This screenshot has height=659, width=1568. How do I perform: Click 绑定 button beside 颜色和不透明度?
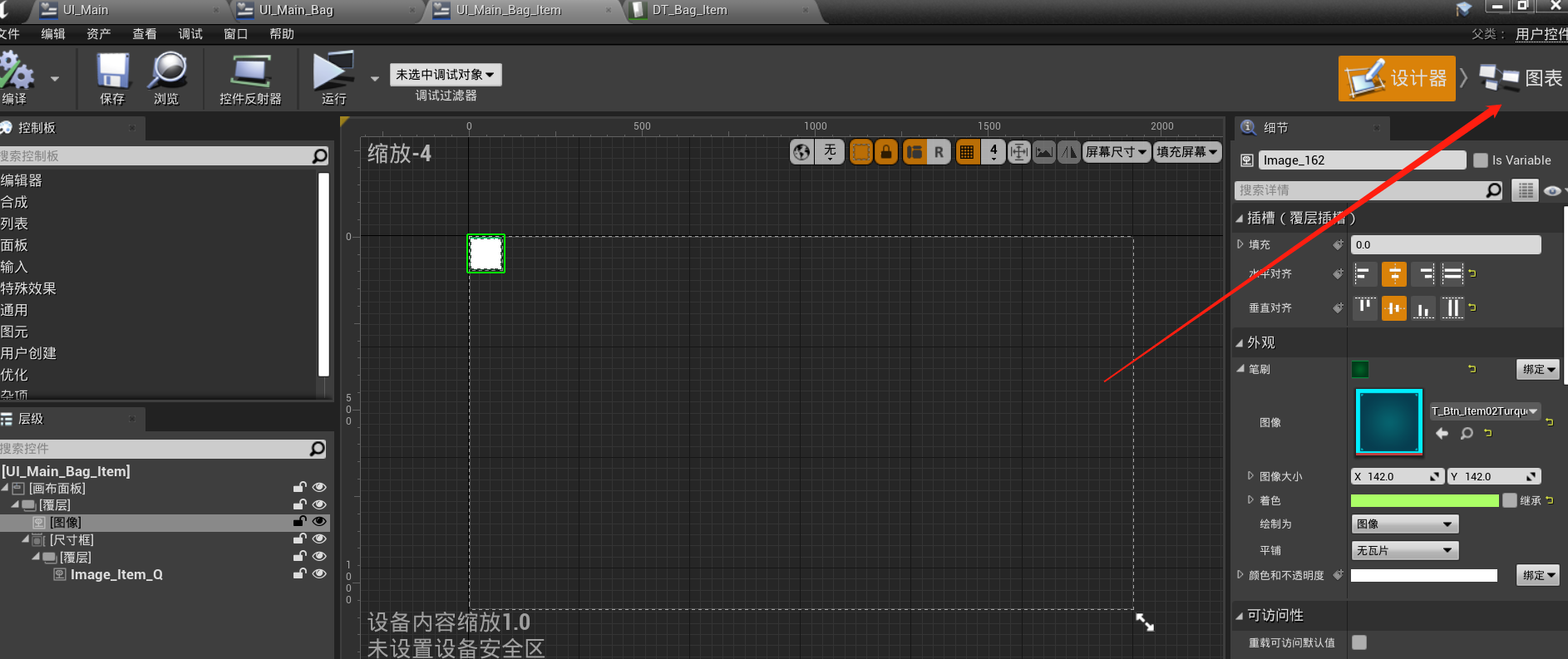tap(1538, 575)
